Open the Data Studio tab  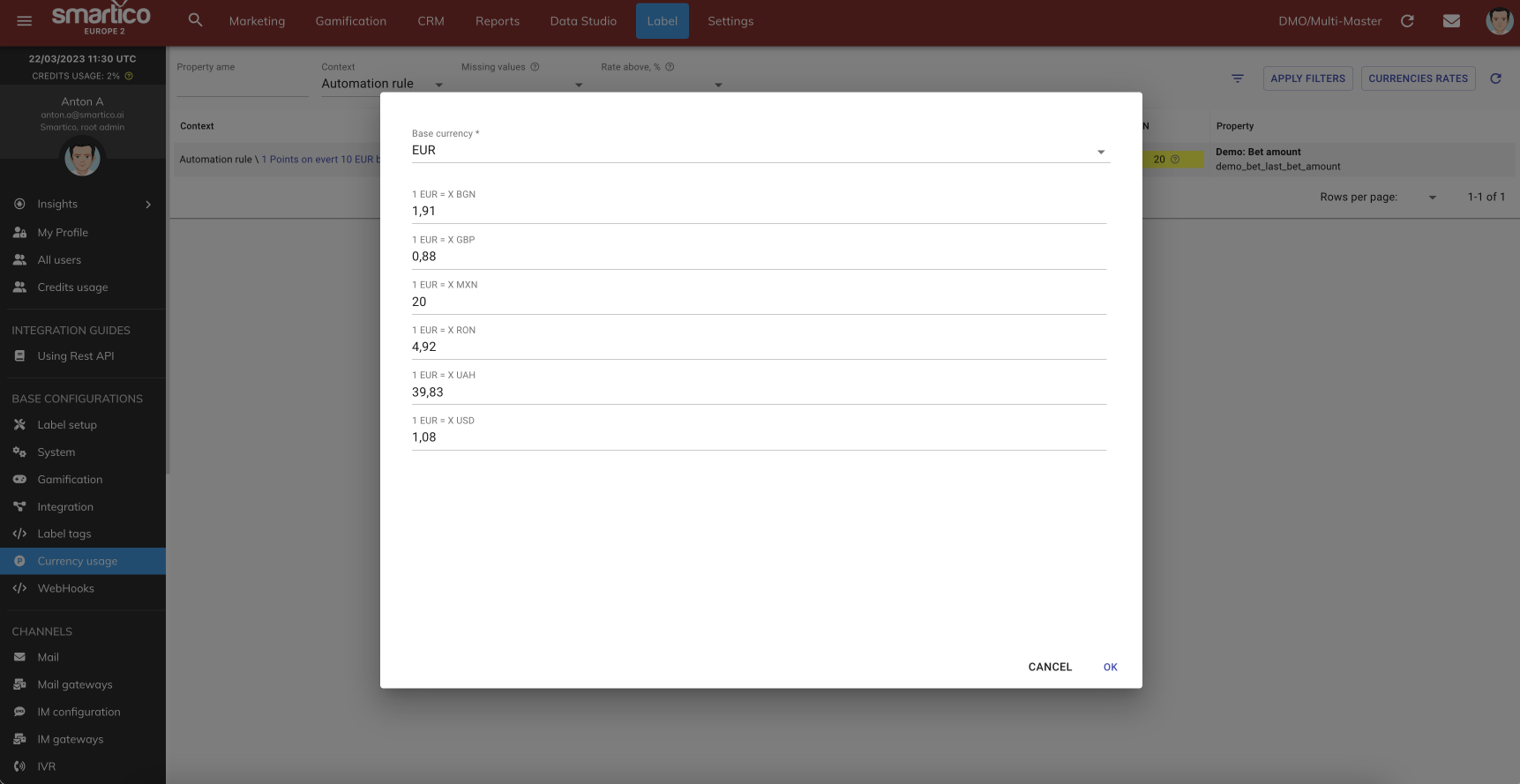point(583,21)
